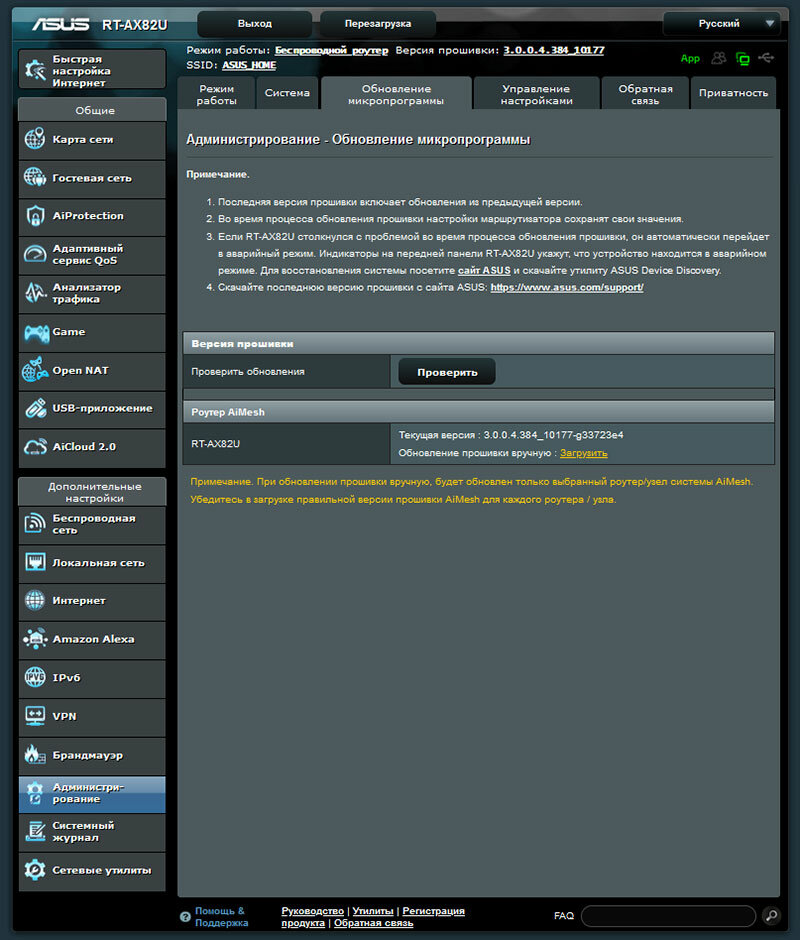Click the Беспроводной роутер mode link
800x940 pixels.
pos(331,50)
